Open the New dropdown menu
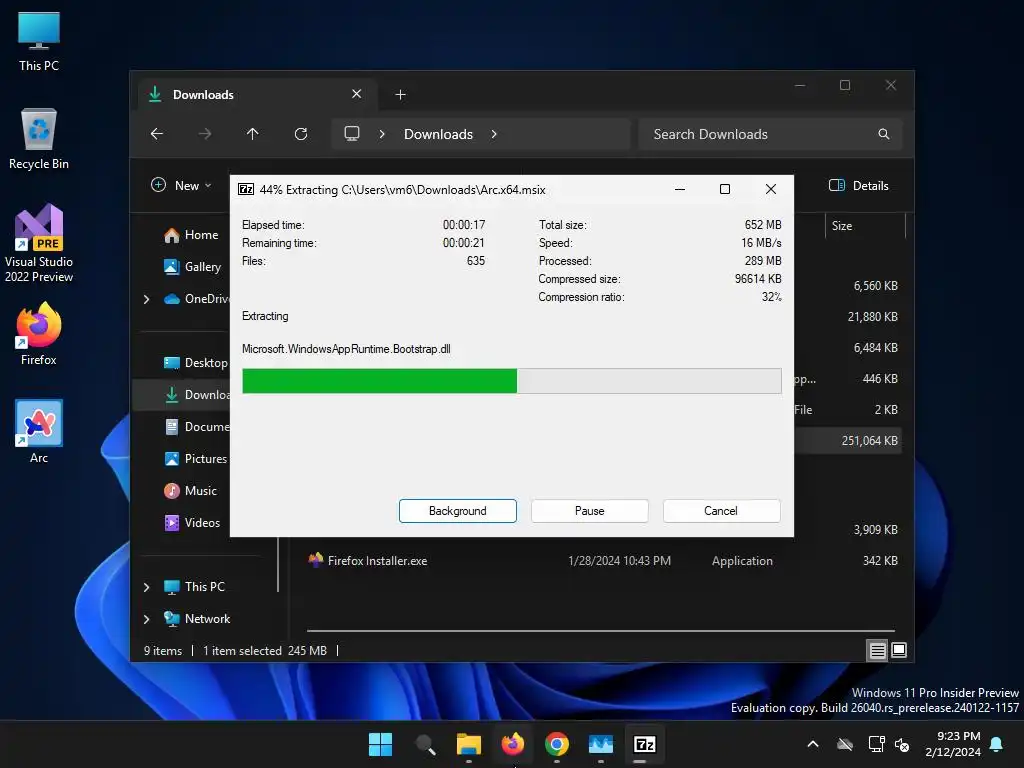Screen dimensions: 1024x768 (x=182, y=185)
